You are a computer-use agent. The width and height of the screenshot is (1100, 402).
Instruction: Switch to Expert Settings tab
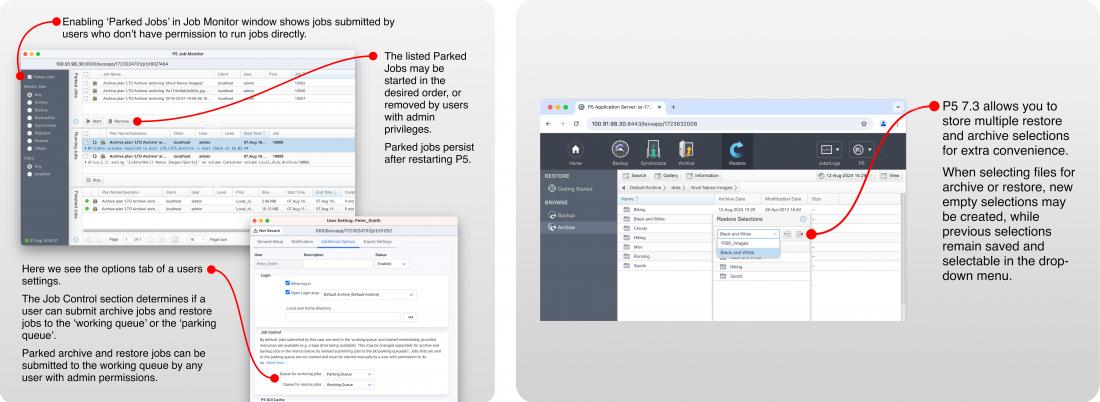[377, 241]
